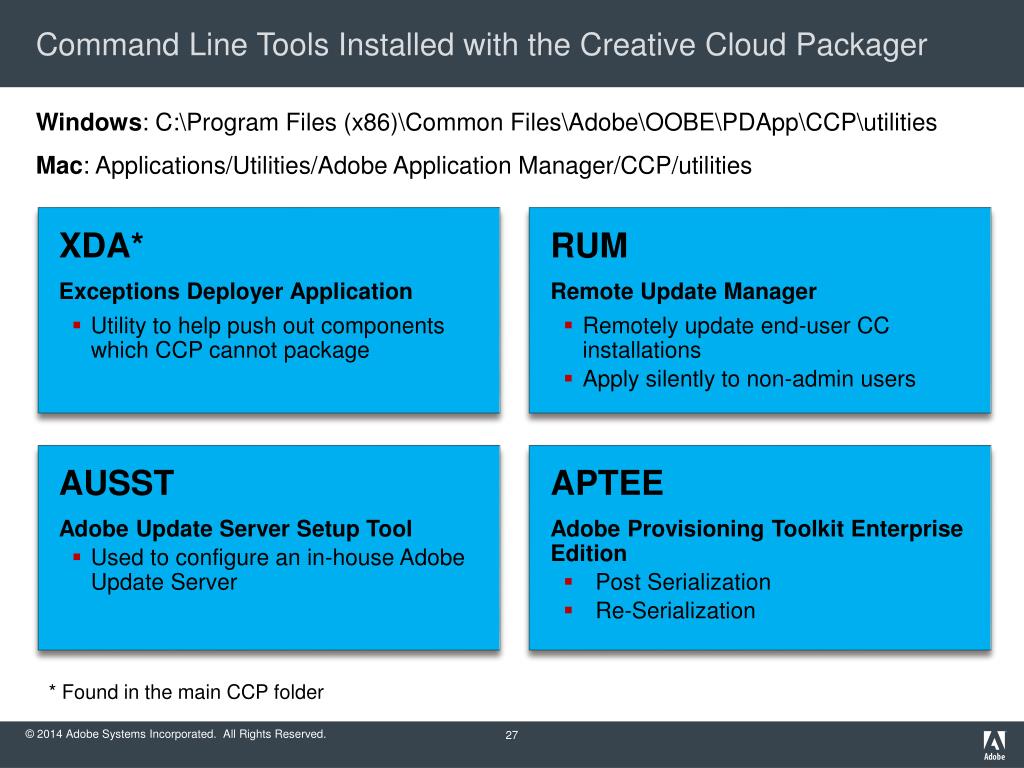
Task: Click the slide title 'Command Line Tools Installed with the Creative Cloud Packager'
Action: [x=481, y=45]
